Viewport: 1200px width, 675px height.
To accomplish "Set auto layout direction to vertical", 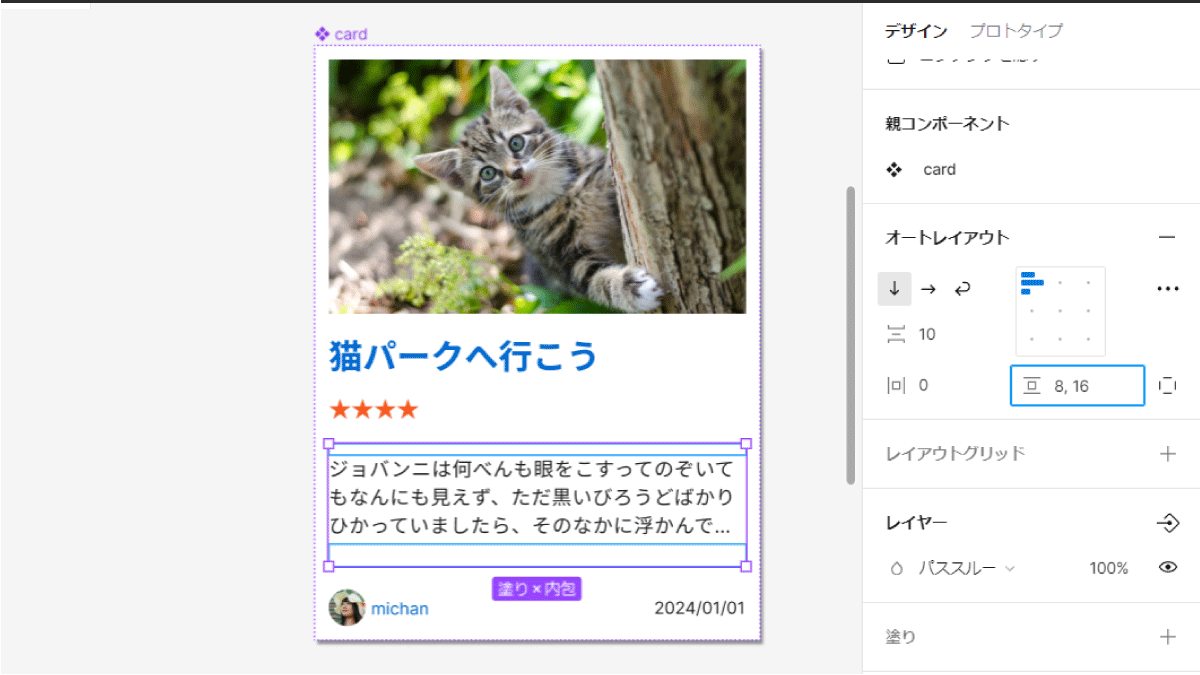I will [x=894, y=289].
